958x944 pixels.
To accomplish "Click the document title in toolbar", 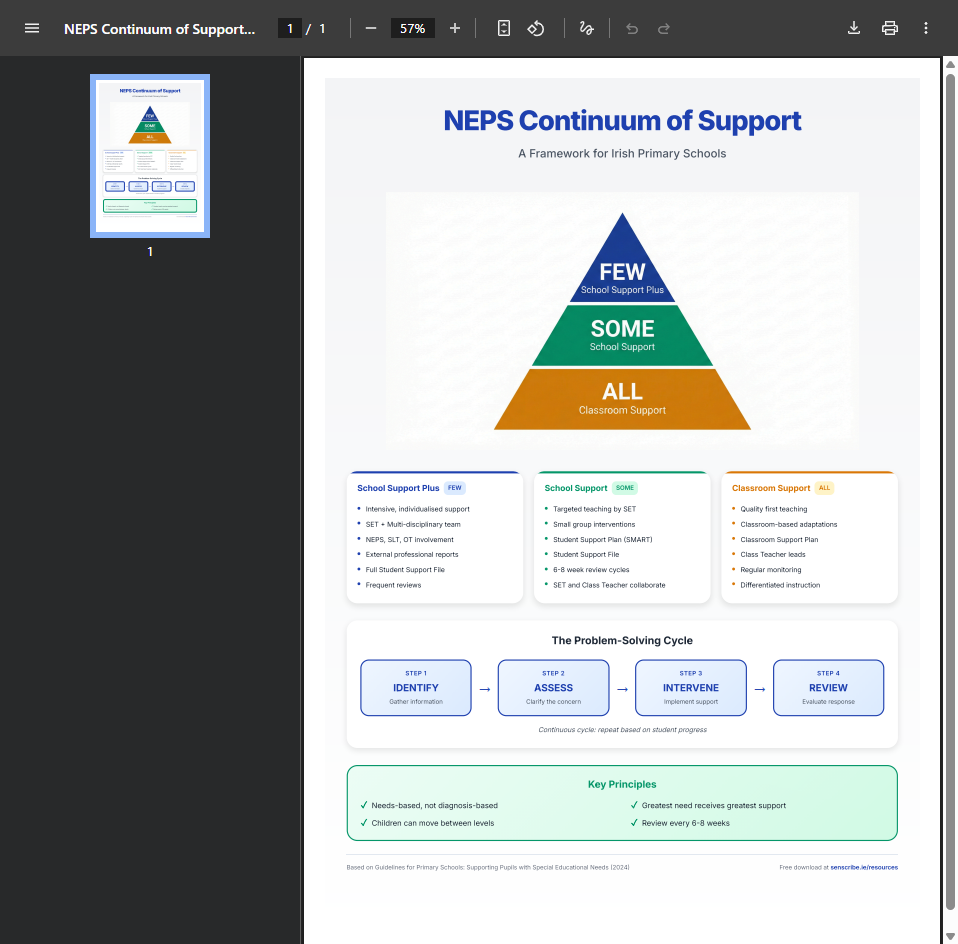I will (x=160, y=28).
